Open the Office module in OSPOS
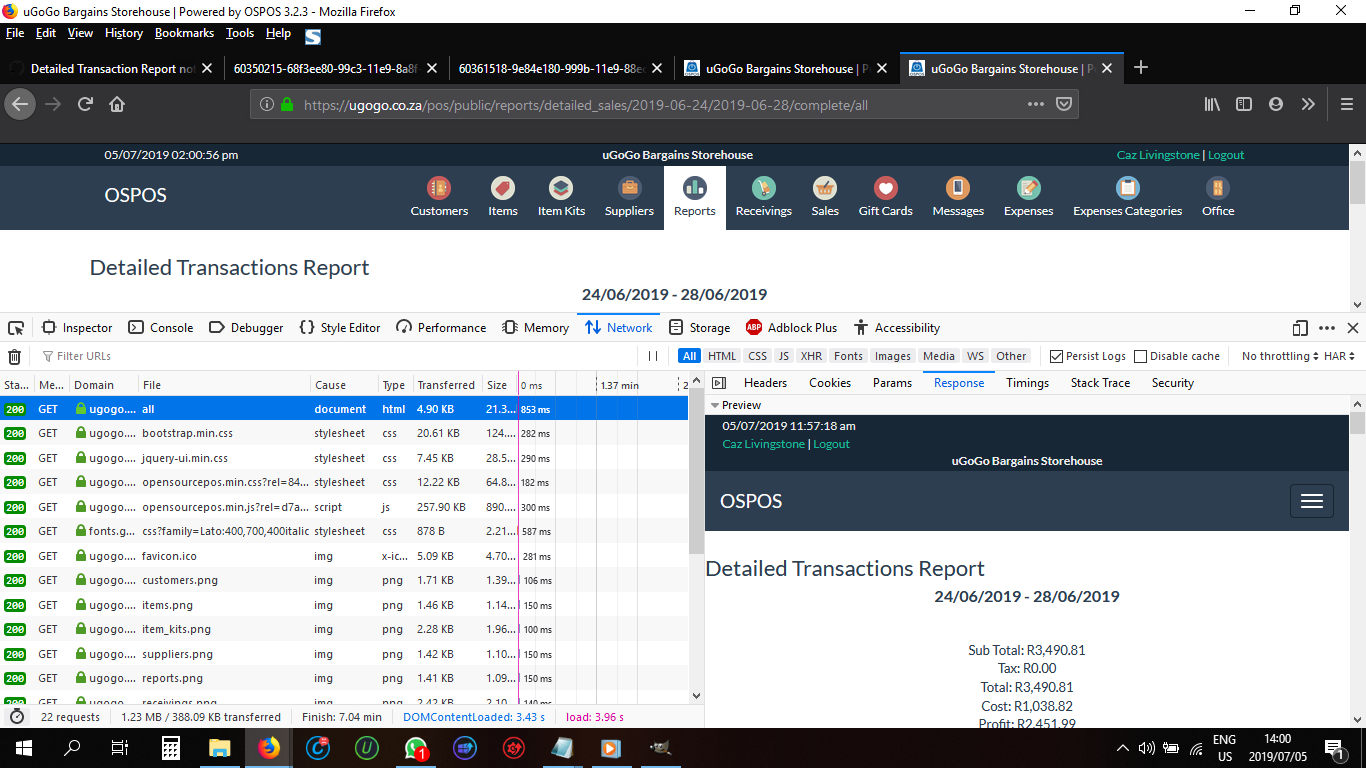Viewport: 1366px width, 768px height. (1217, 196)
